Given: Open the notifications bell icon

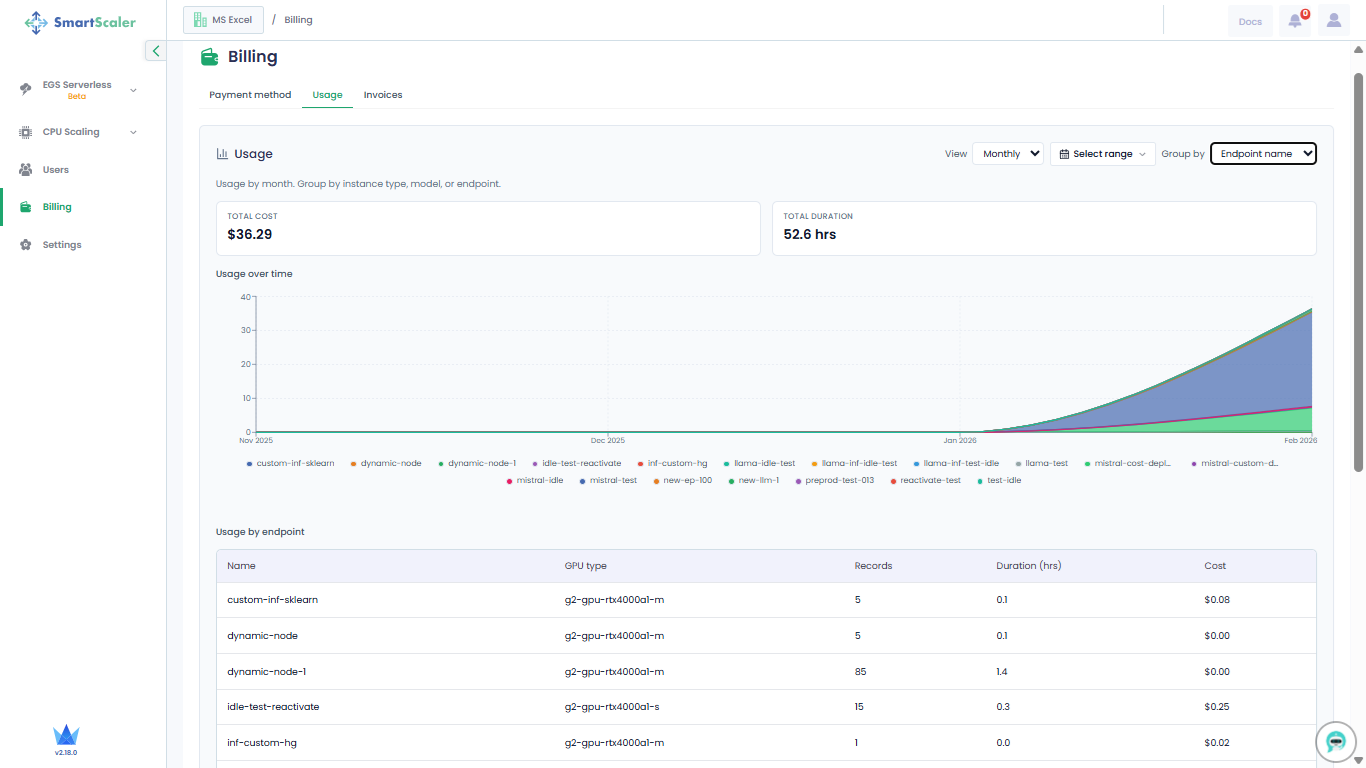Looking at the screenshot, I should tap(1295, 21).
